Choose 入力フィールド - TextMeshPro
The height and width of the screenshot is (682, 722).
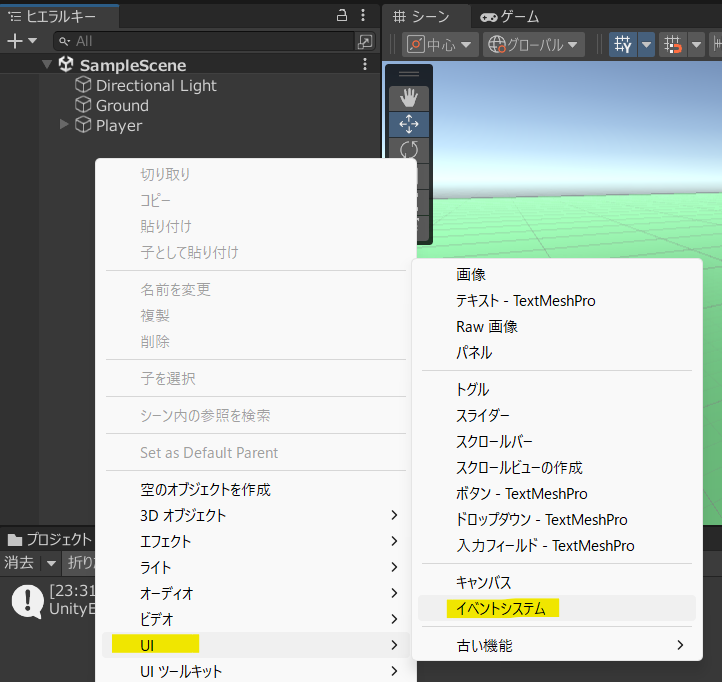pyautogui.click(x=557, y=546)
